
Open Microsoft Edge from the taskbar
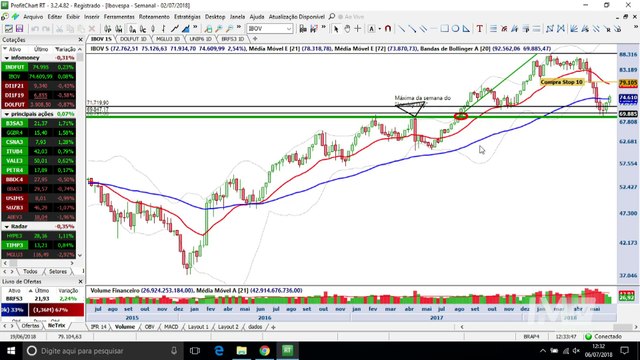[x=219, y=351]
